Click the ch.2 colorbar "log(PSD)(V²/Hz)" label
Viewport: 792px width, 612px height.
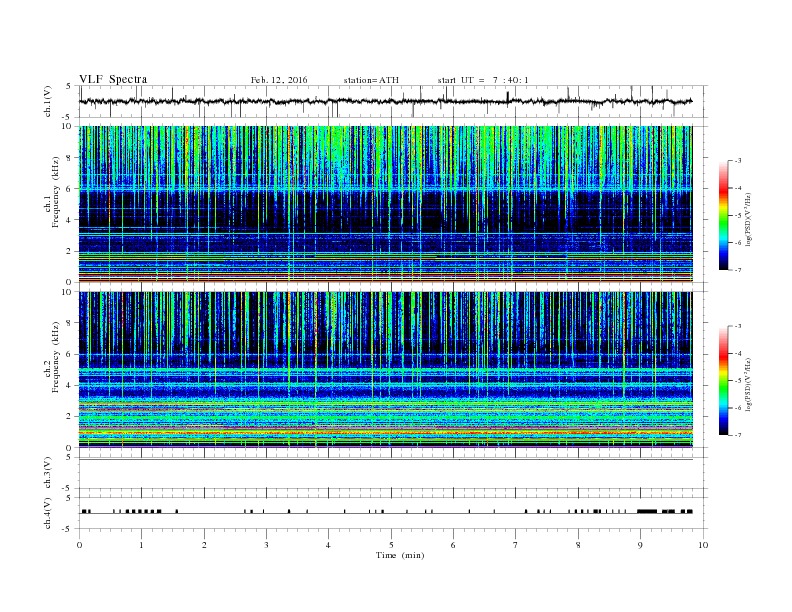point(748,384)
